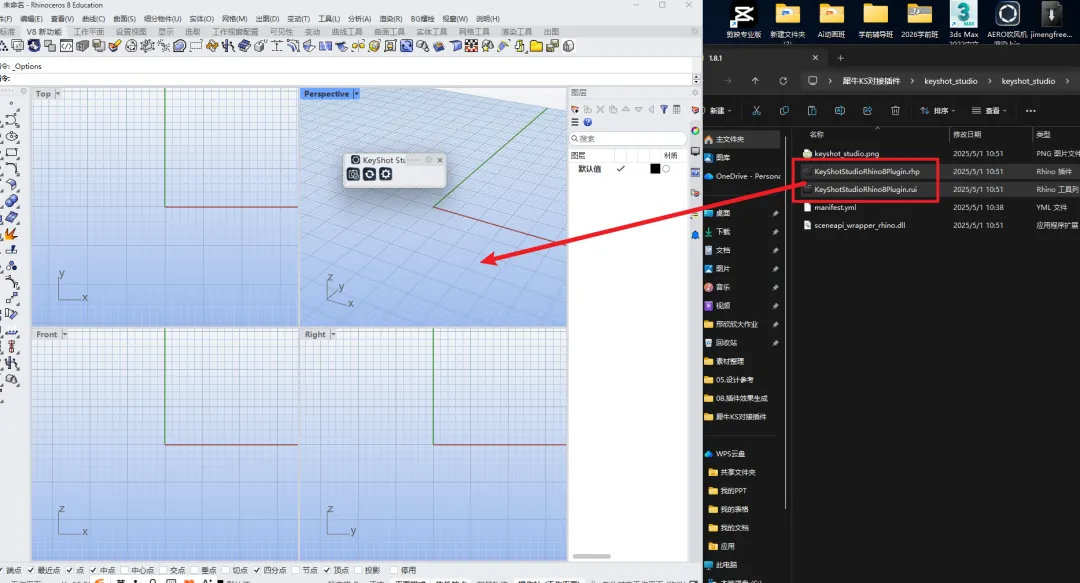Click the checkered pattern icon in Rhino toolbar
This screenshot has height=583, width=1080.
(x=471, y=46)
